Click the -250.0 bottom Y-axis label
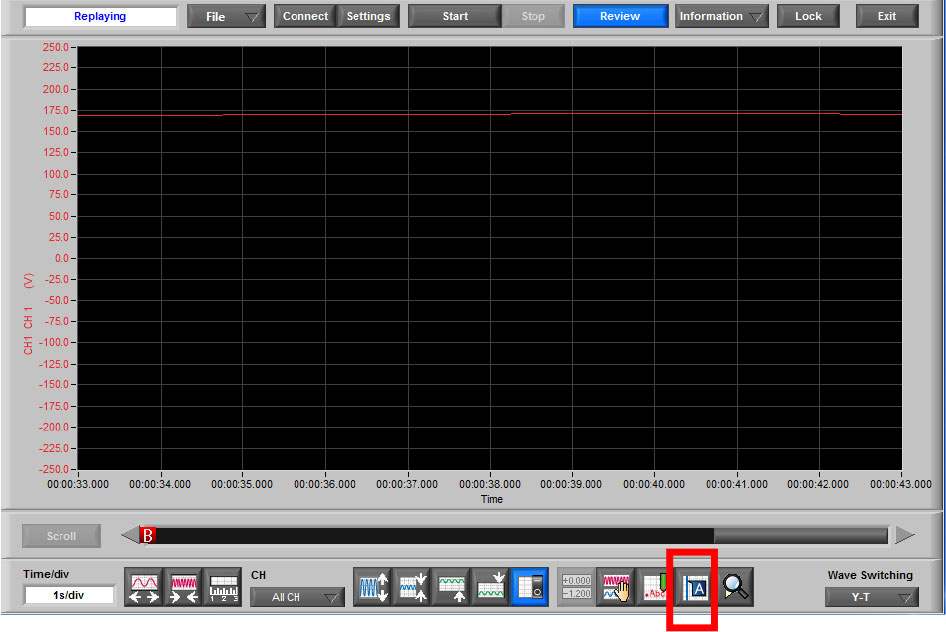This screenshot has width=946, height=632. [x=54, y=469]
